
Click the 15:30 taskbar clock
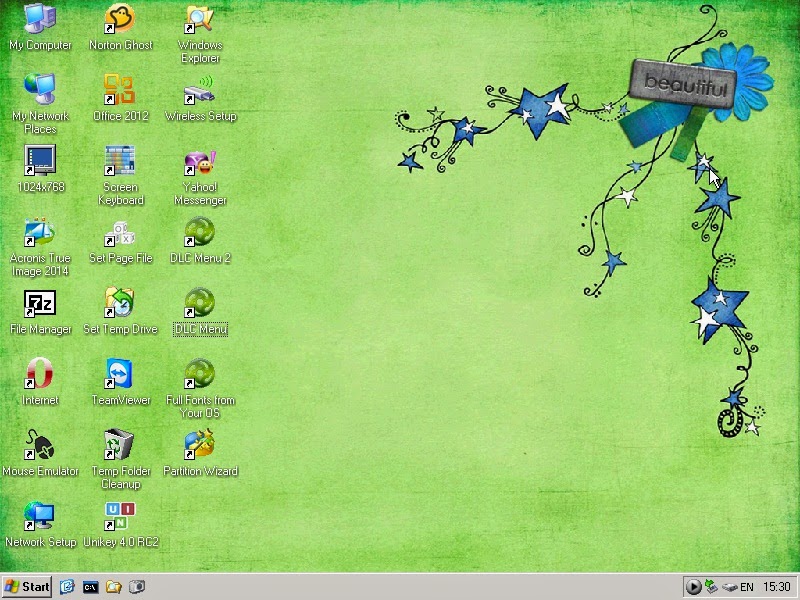(x=777, y=587)
